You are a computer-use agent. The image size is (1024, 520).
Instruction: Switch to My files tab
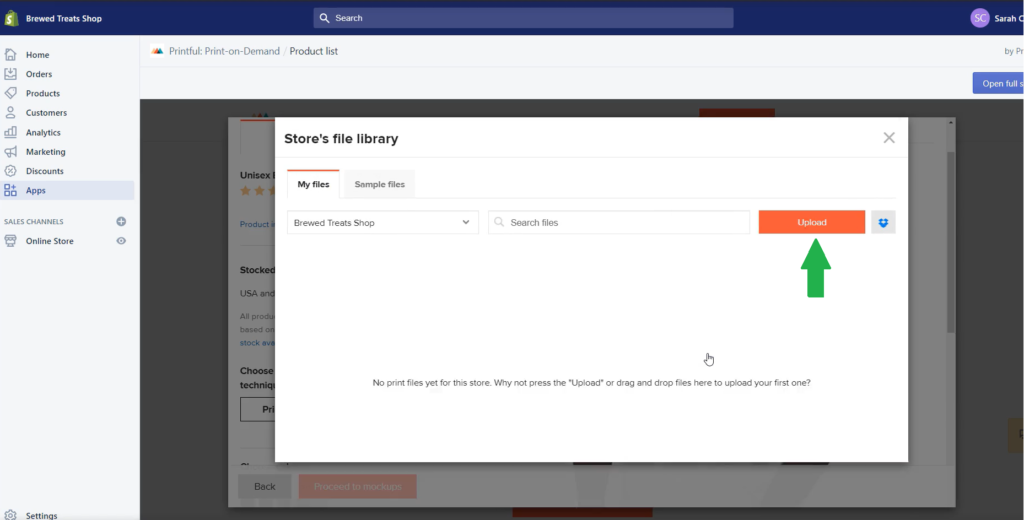[x=313, y=184]
